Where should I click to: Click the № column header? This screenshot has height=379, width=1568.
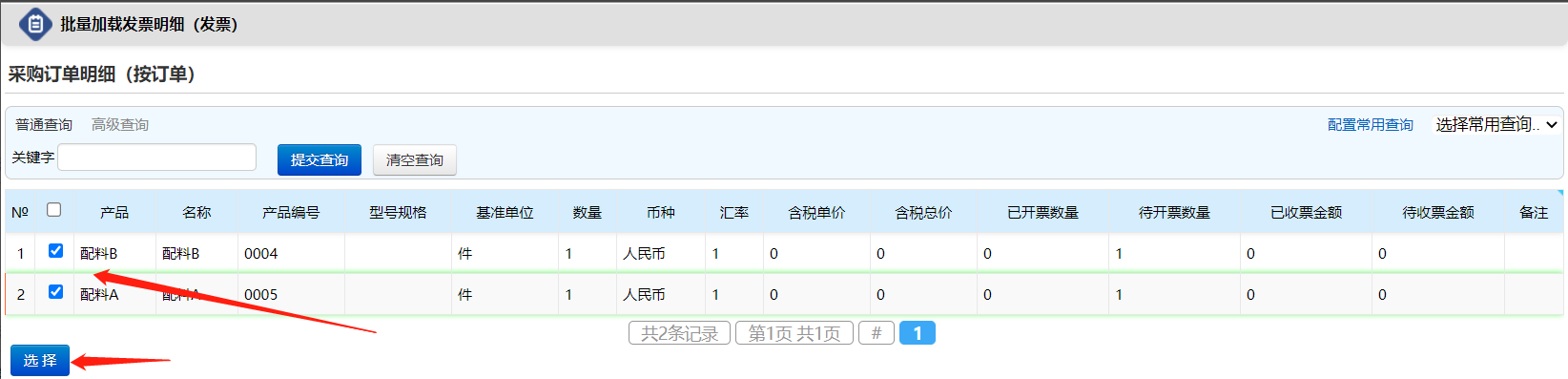20,213
